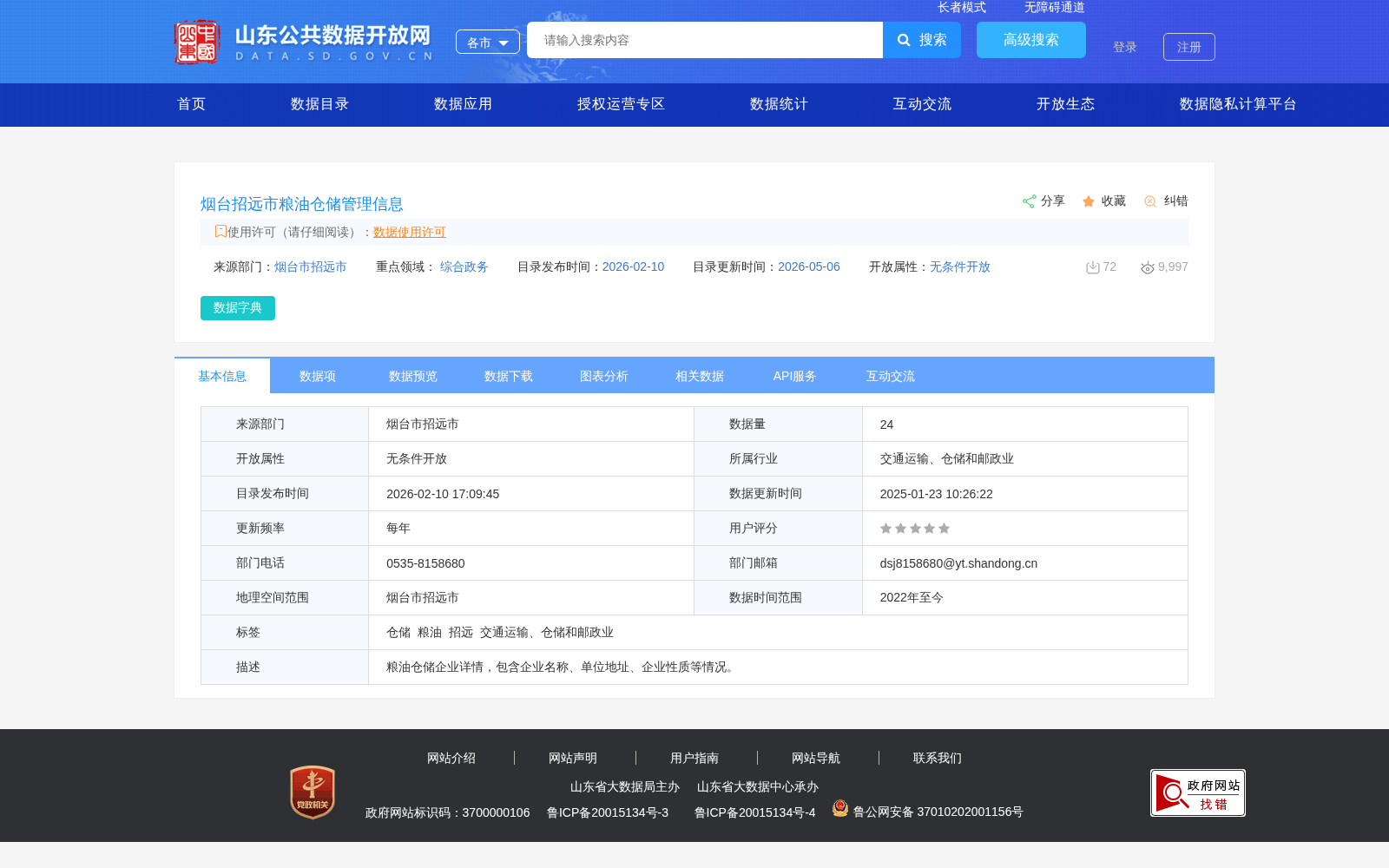Click the search input field
Screen dimensions: 1389x868
tap(705, 40)
